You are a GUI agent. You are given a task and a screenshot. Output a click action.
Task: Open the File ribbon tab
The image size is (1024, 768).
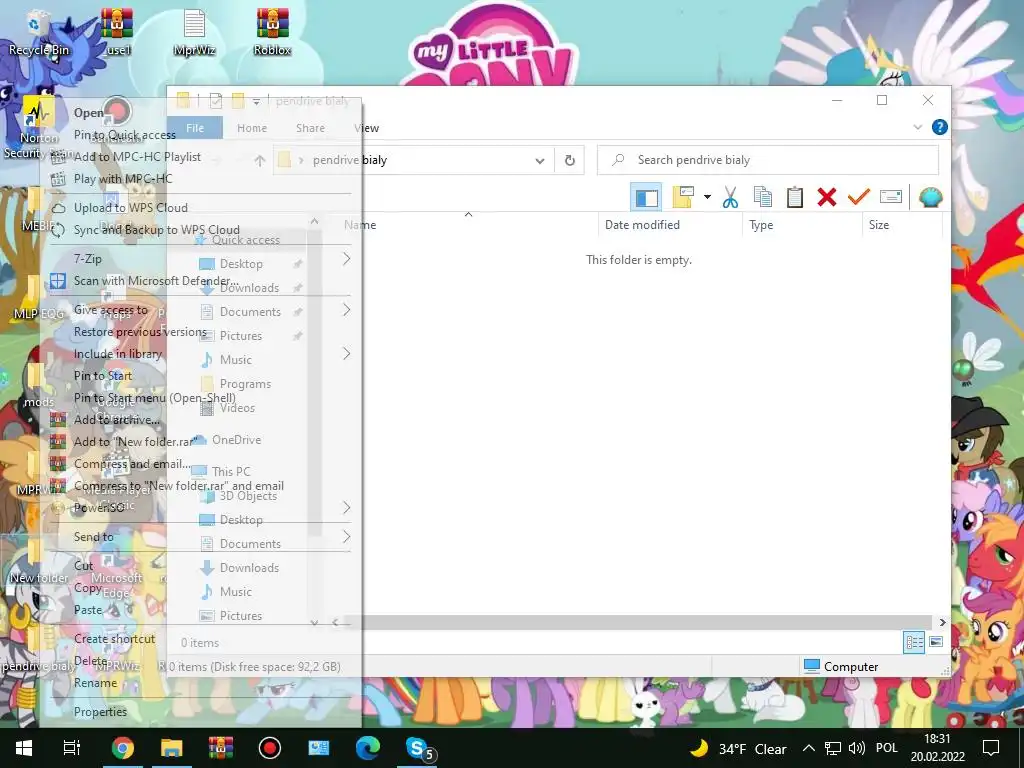(x=195, y=128)
